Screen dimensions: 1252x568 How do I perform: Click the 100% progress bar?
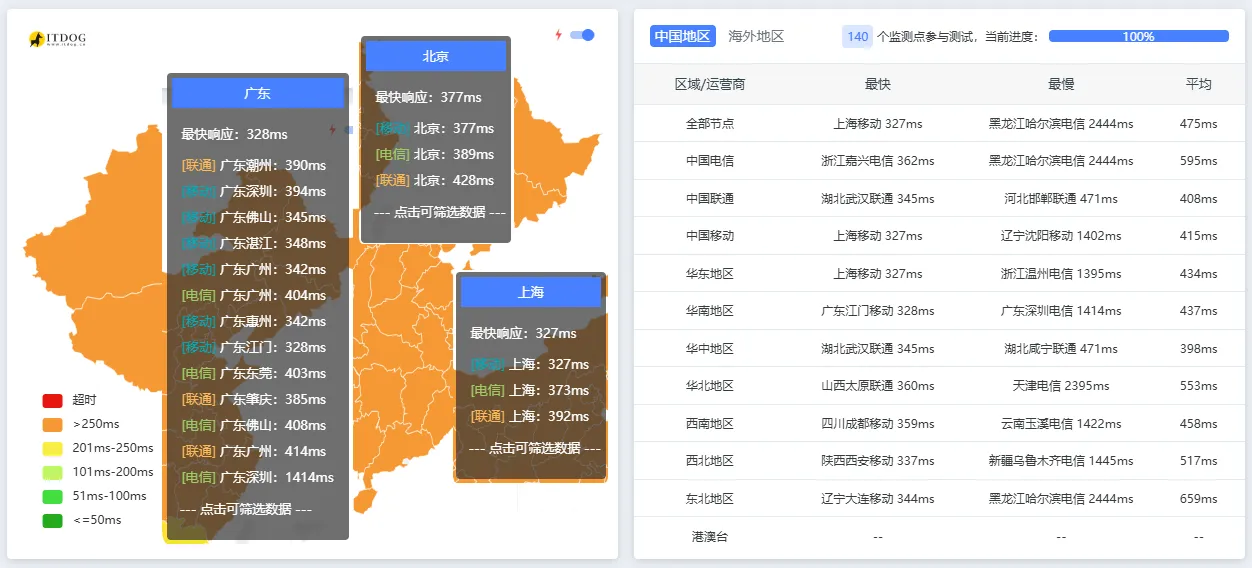[1138, 36]
